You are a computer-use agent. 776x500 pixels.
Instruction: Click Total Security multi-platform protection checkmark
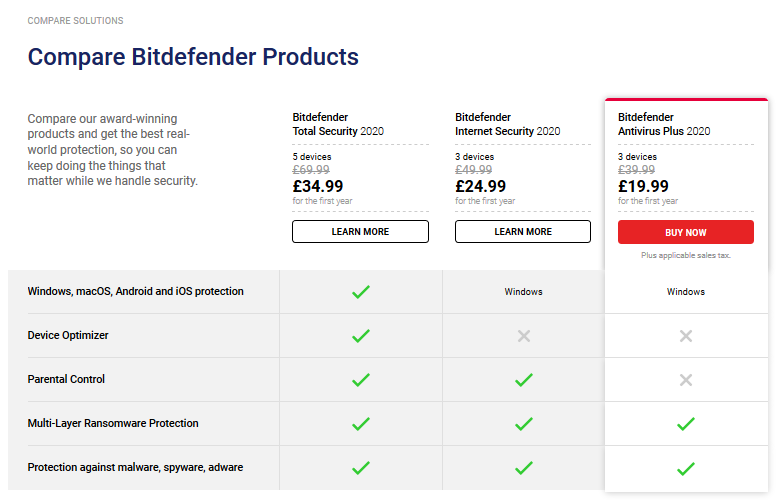(361, 292)
